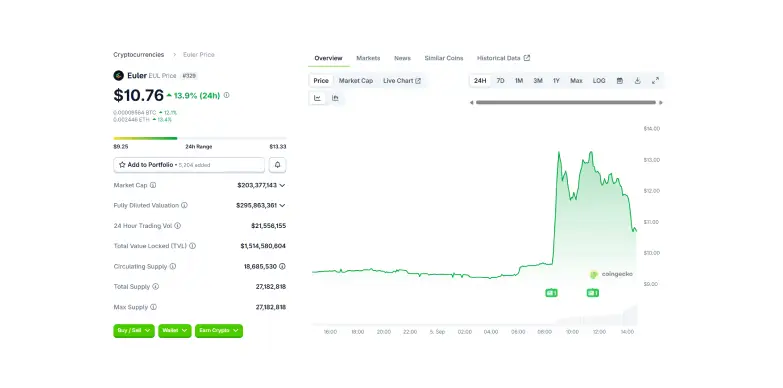This screenshot has width=783, height=388.
Task: Switch chart to Market Cap view
Action: (x=356, y=80)
